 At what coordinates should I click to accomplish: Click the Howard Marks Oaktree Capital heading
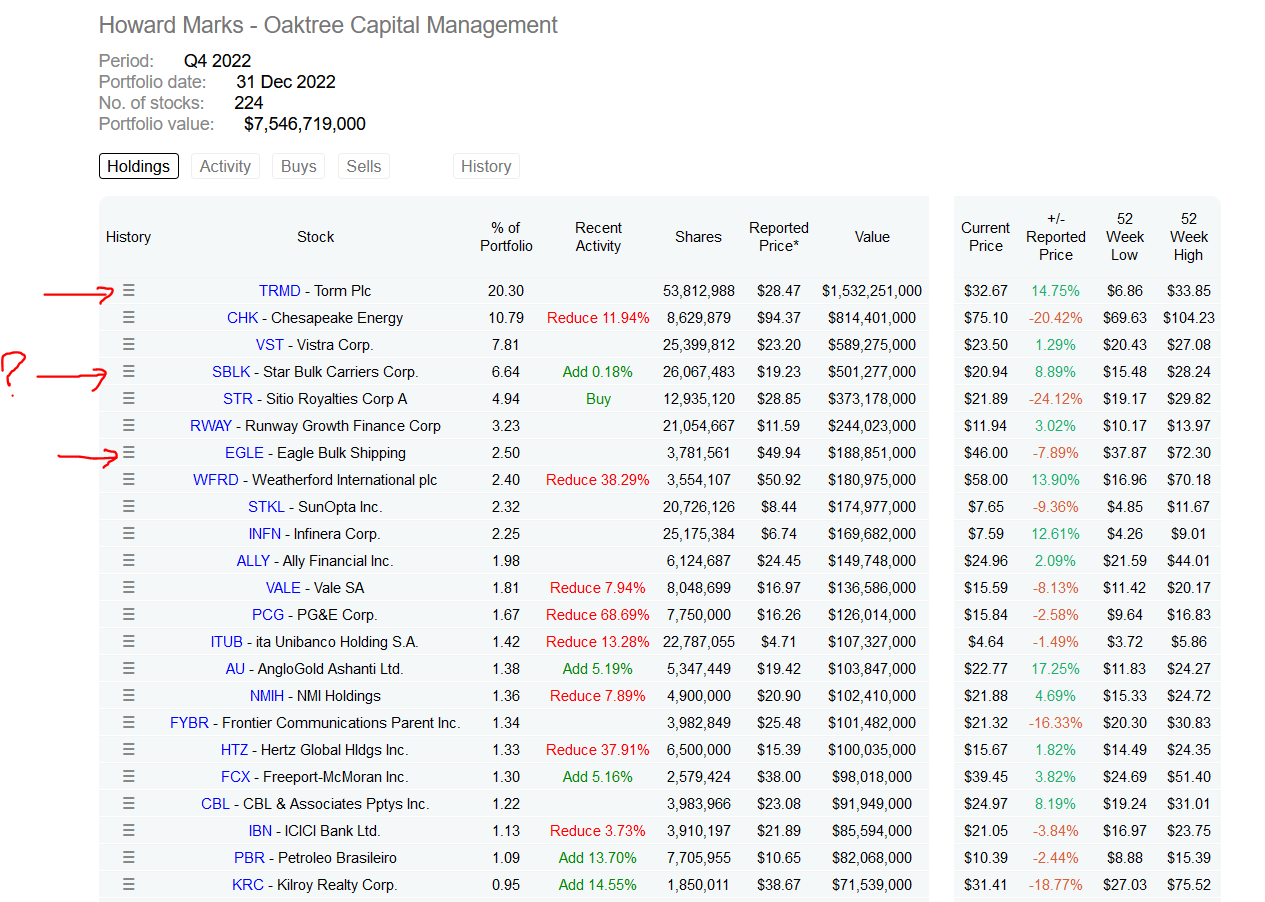click(x=329, y=25)
